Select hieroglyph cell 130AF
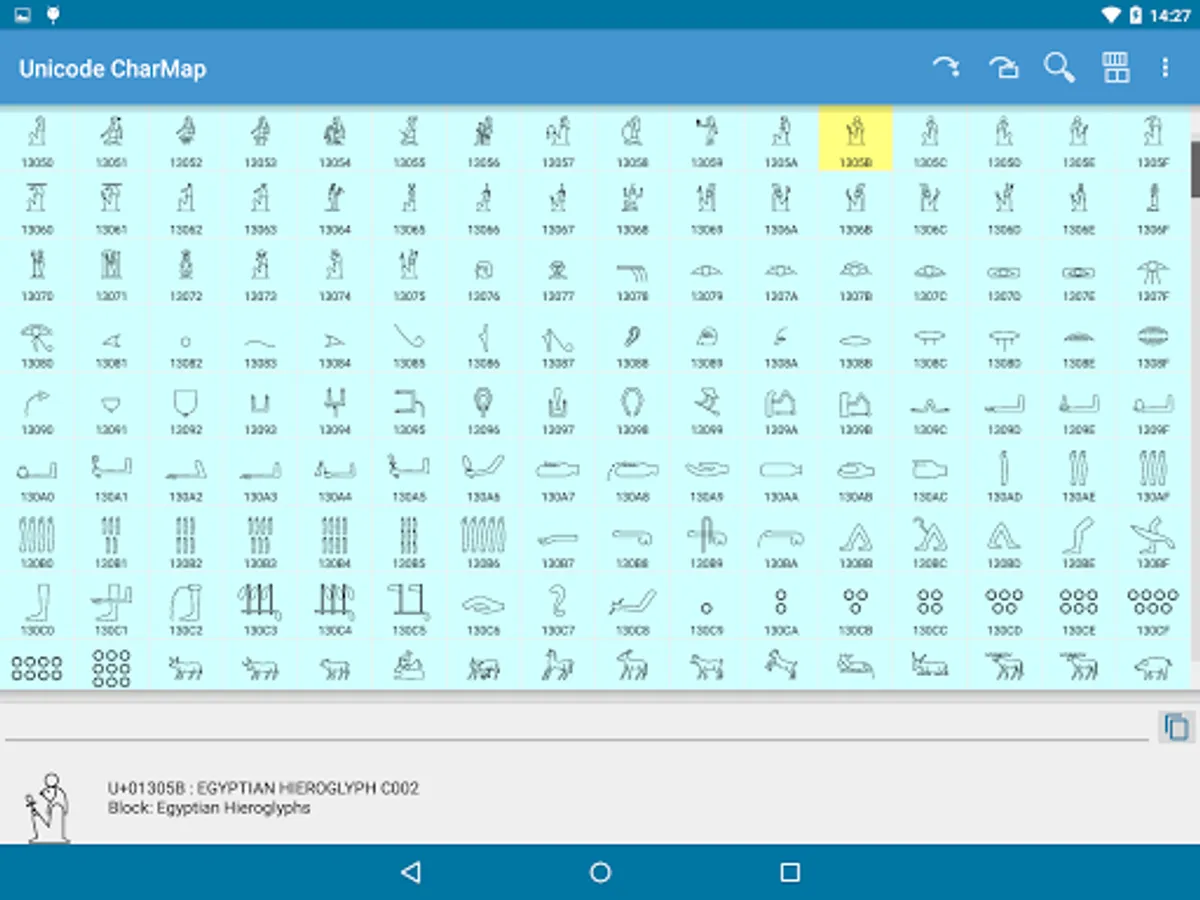 coord(1153,474)
